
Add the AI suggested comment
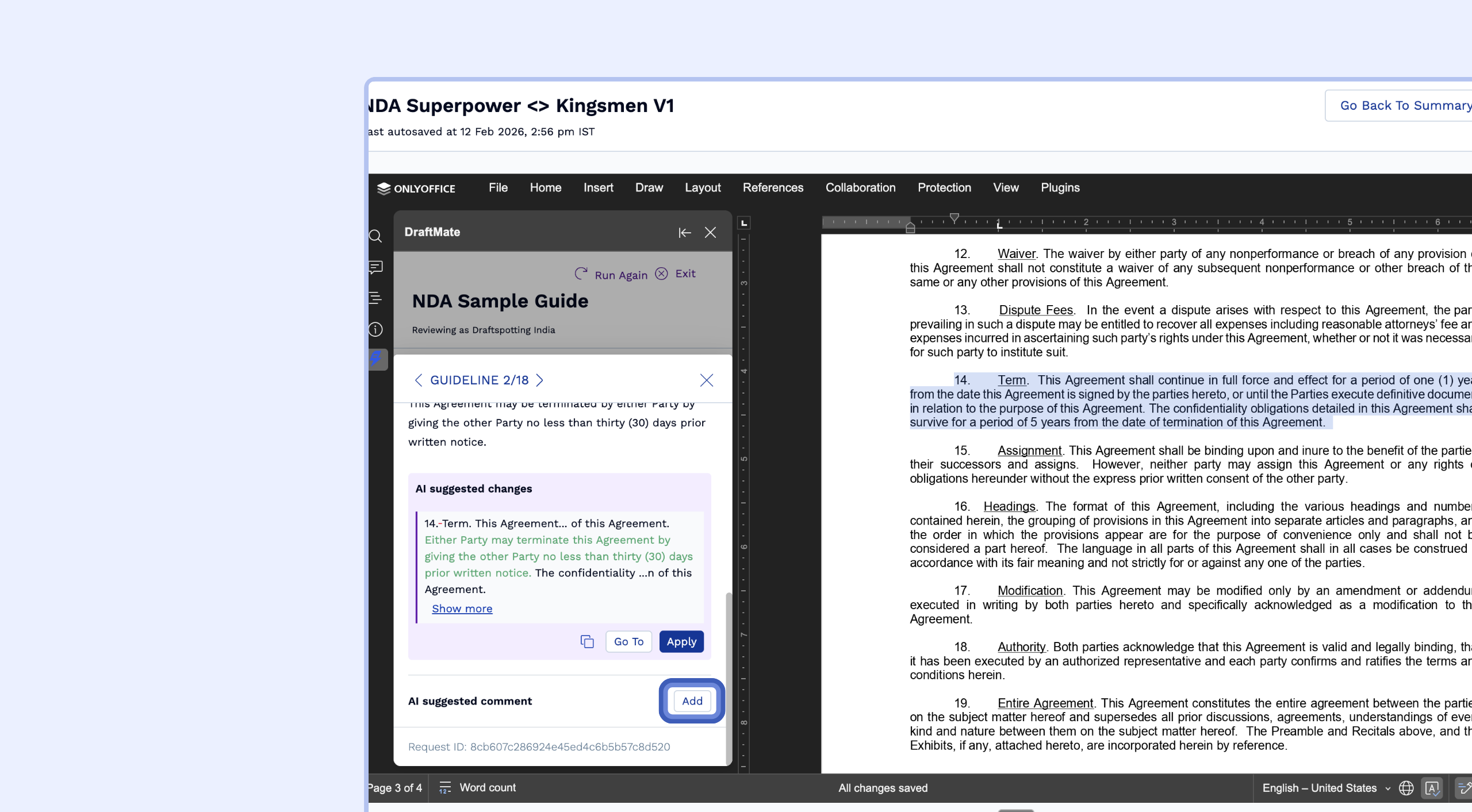(692, 701)
